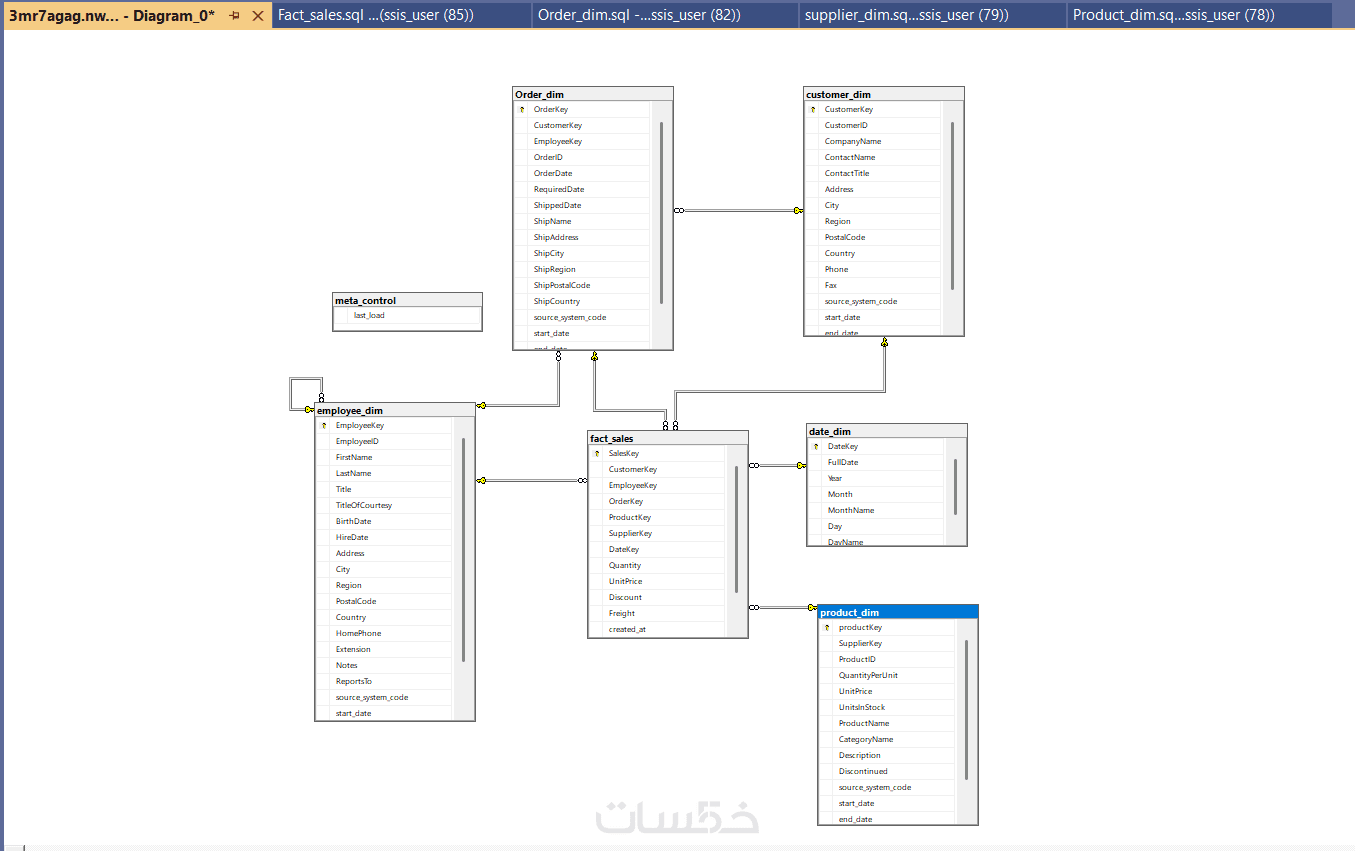The width and height of the screenshot is (1355, 851).
Task: Select the QuantityPerUnit column in product_dim
Action: pos(887,675)
